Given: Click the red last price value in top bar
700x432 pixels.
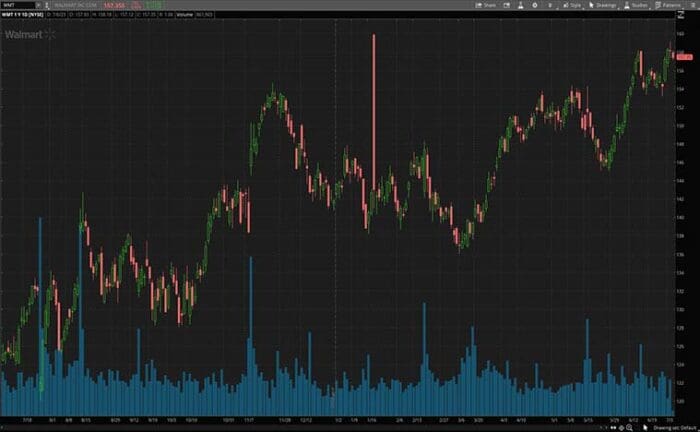Looking at the screenshot, I should (x=114, y=5).
